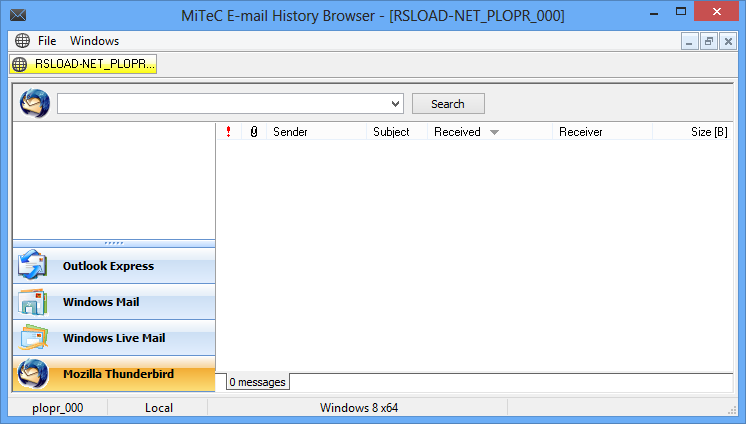Viewport: 746px width, 424px height.
Task: Minimize the main application window
Action: click(x=654, y=13)
